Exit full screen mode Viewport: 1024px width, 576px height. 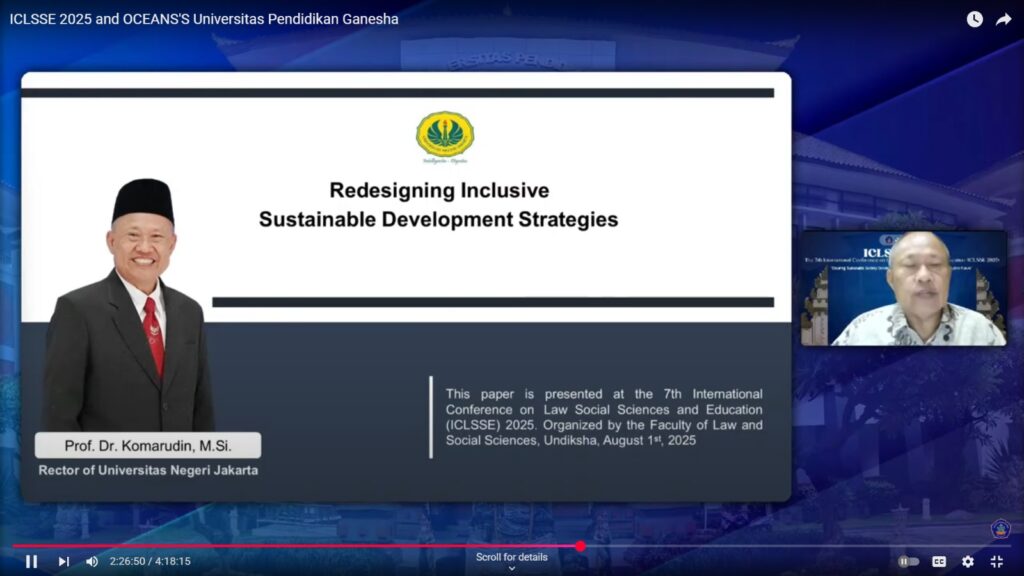(x=997, y=562)
